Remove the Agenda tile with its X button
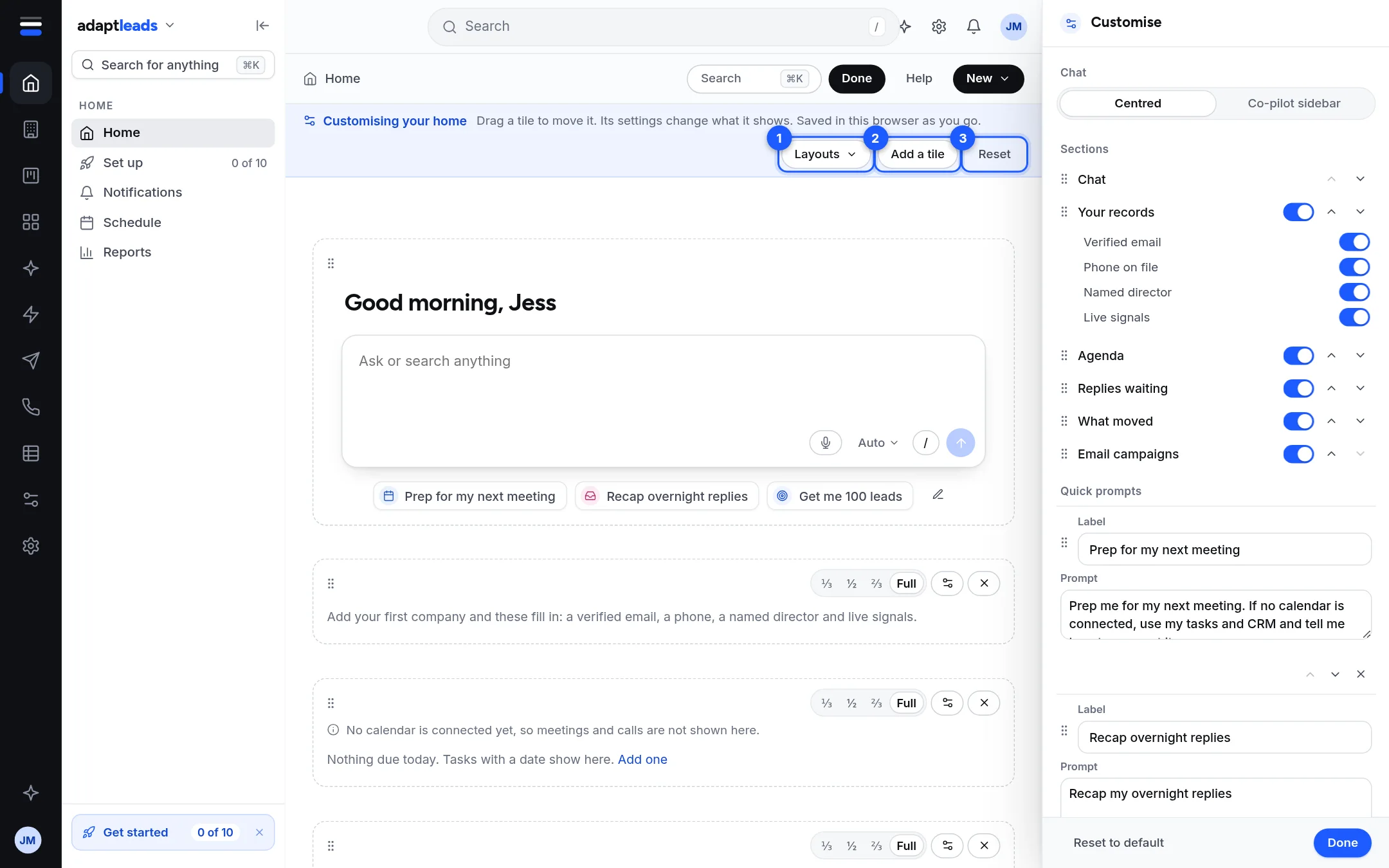1389x868 pixels. point(984,703)
